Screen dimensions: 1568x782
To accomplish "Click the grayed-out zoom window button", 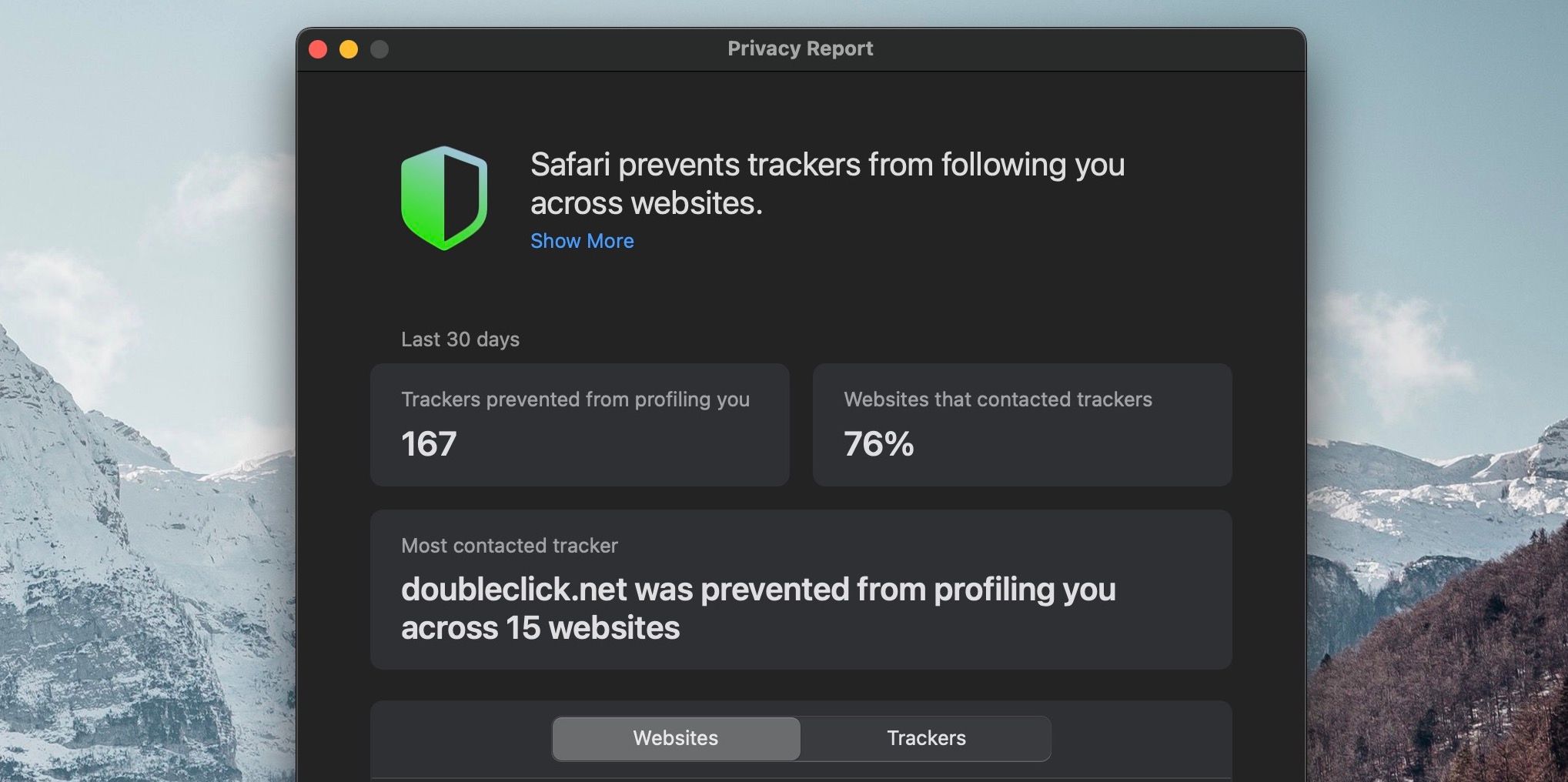I will [379, 49].
